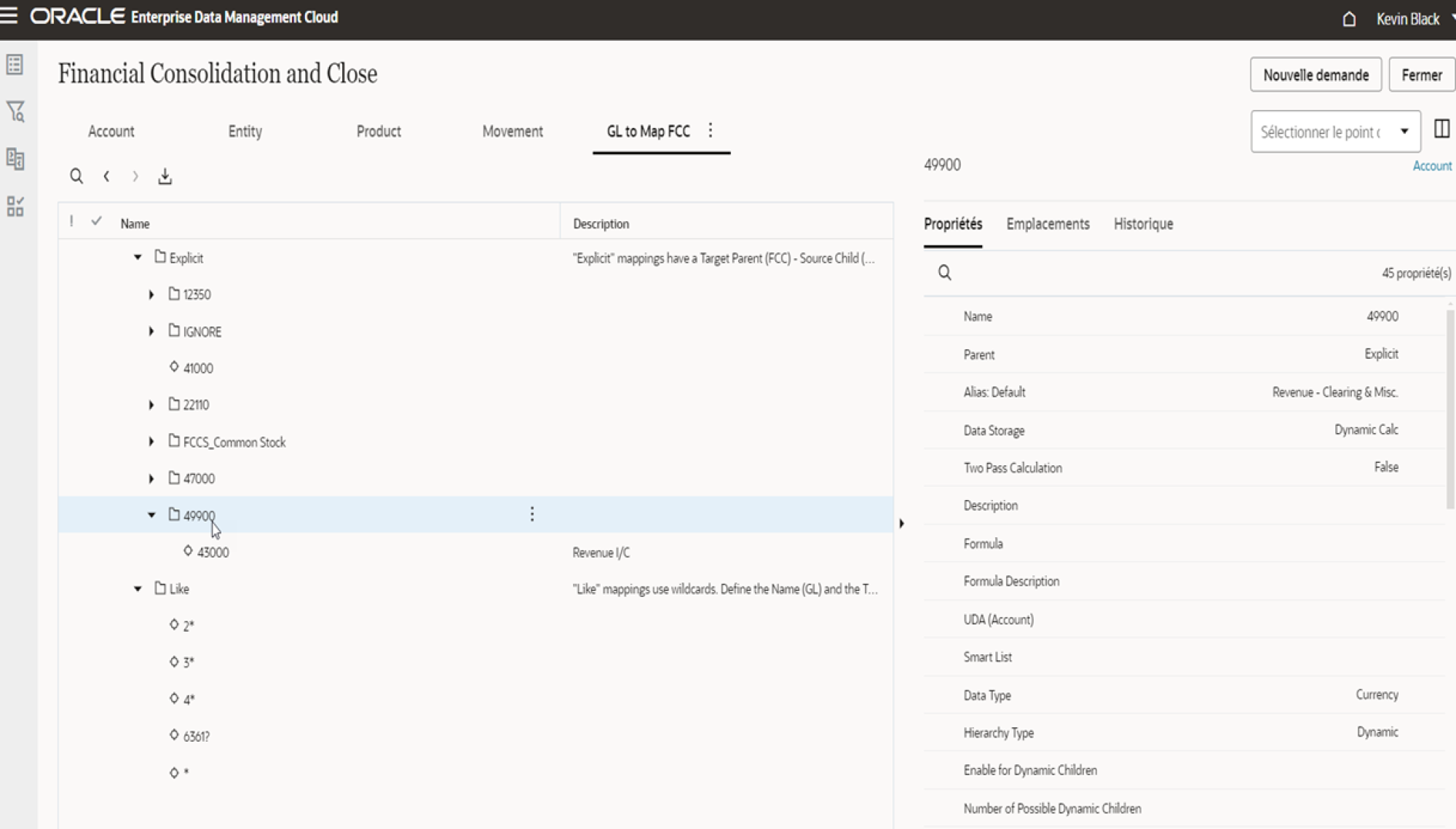Image resolution: width=1456 pixels, height=829 pixels.
Task: Switch to the Entity tab
Action: click(x=245, y=131)
